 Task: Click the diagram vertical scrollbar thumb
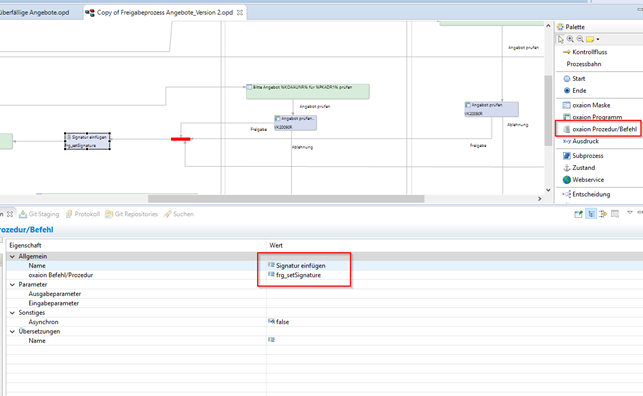coord(548,110)
